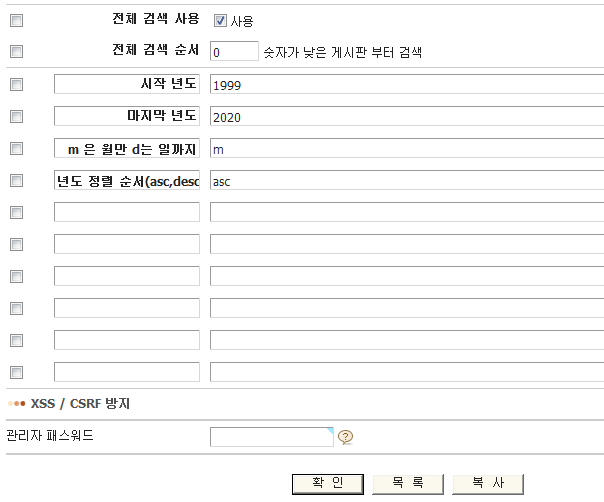The height and width of the screenshot is (502, 604).
Task: Click the help icon beside admin password
Action: [346, 436]
